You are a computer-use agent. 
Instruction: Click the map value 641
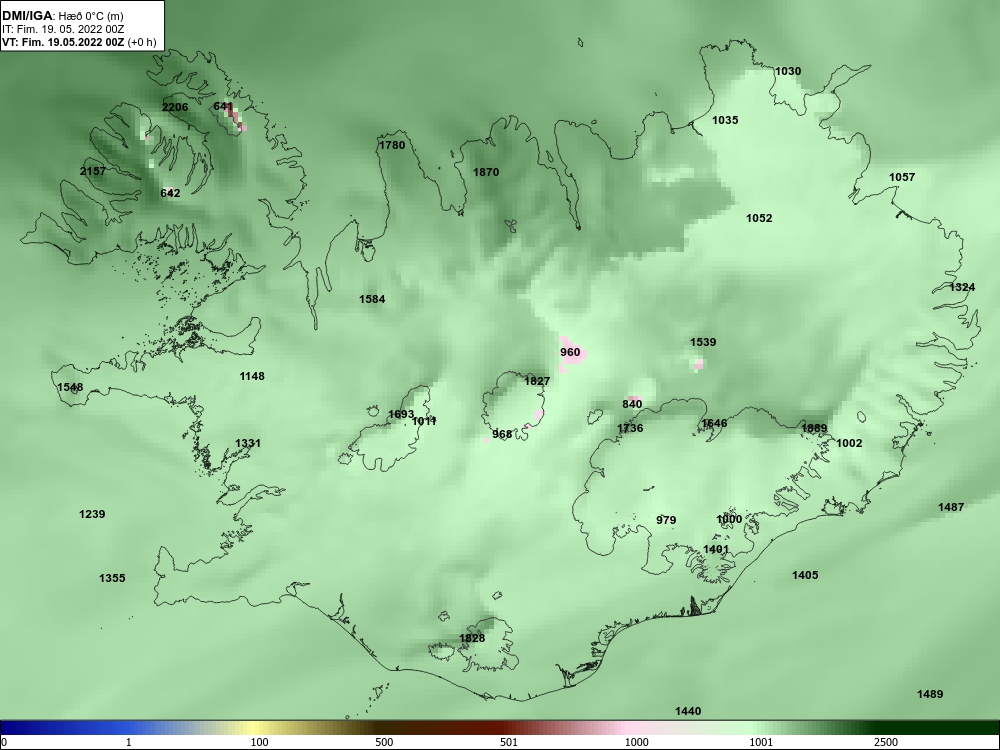point(223,106)
